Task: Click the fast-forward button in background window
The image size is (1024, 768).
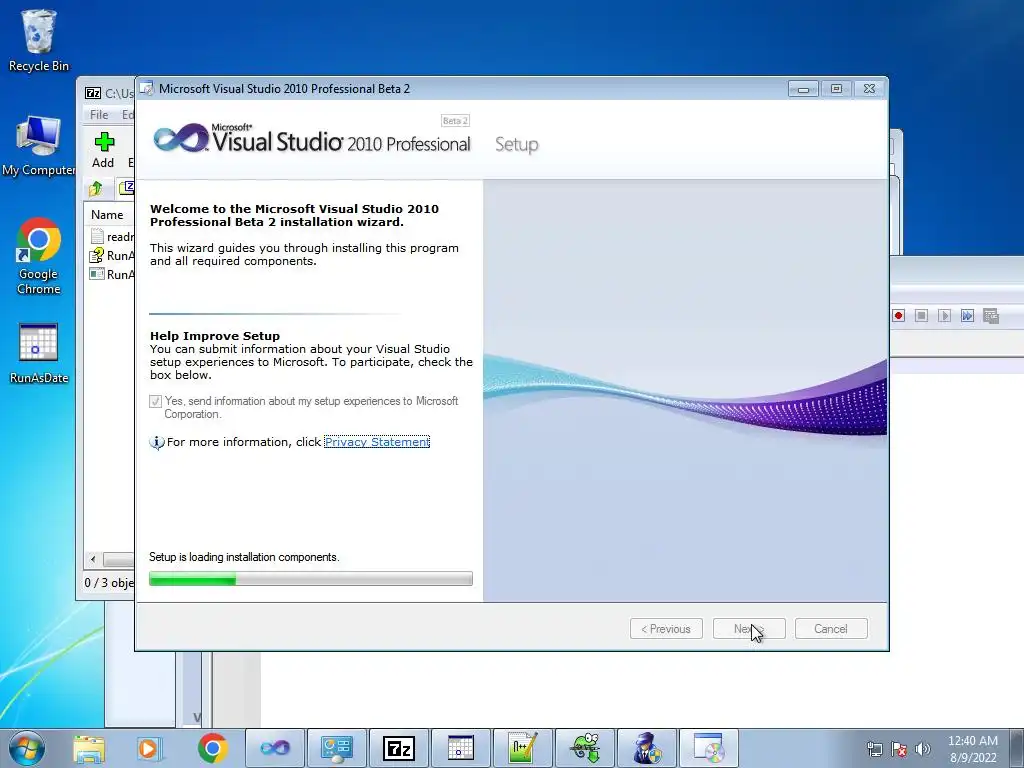Action: pos(967,315)
